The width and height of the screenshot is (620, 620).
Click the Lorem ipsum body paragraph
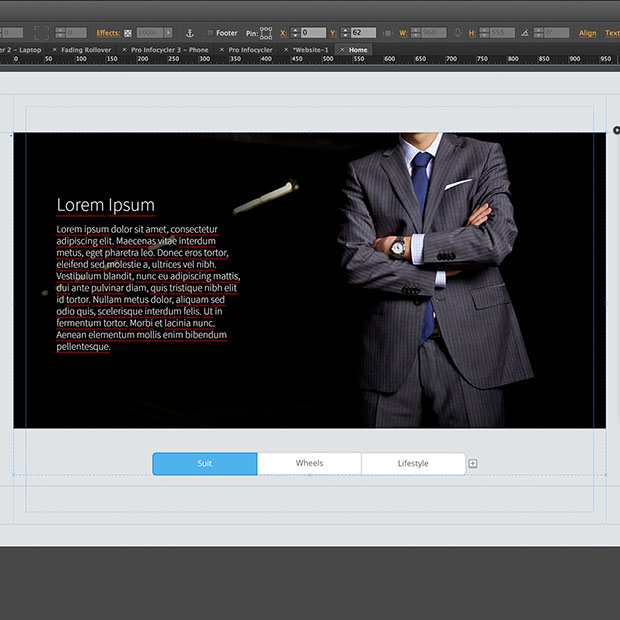point(148,288)
